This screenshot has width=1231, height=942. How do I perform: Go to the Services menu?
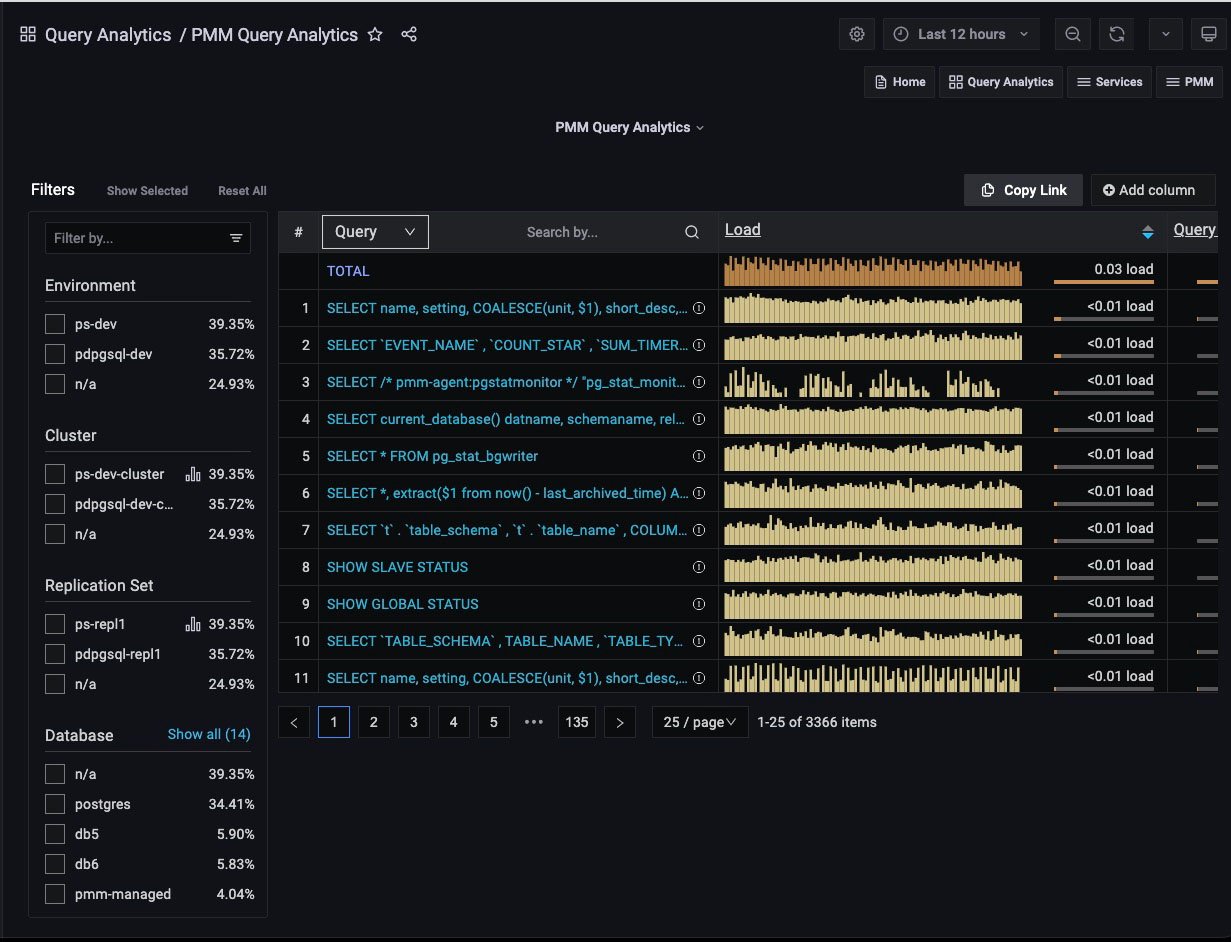click(x=1109, y=82)
